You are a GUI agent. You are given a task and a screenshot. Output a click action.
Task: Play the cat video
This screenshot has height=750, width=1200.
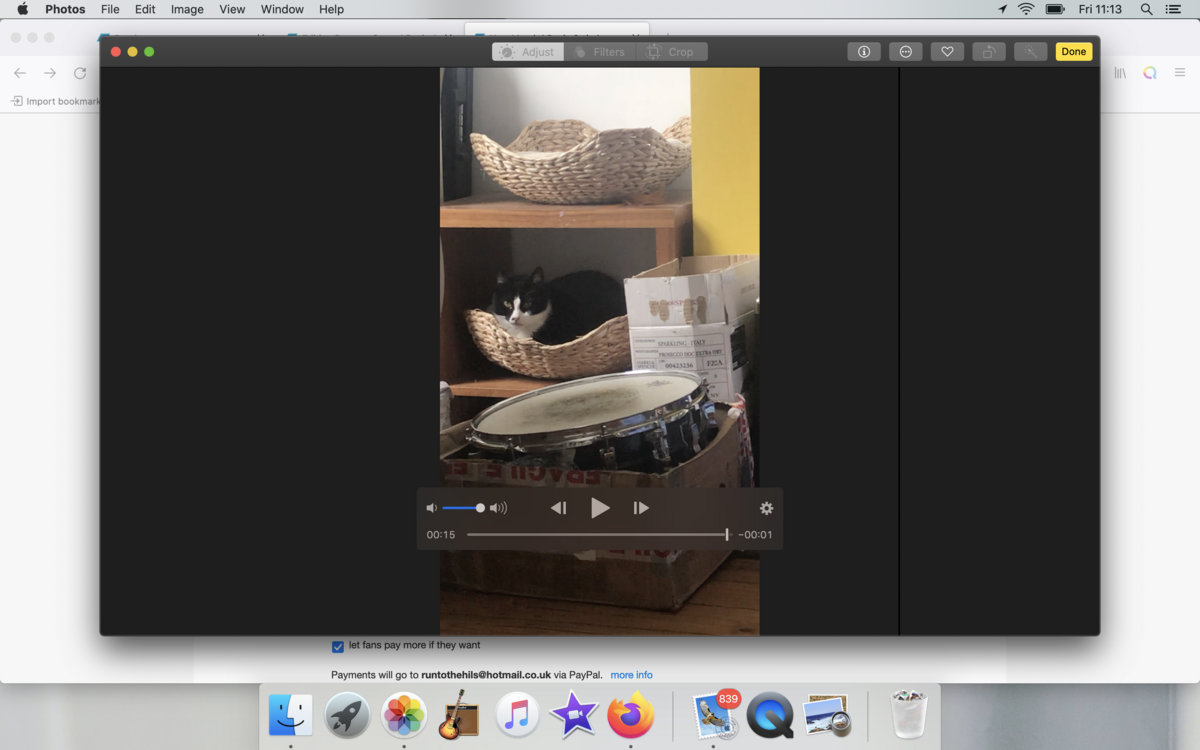coord(599,508)
